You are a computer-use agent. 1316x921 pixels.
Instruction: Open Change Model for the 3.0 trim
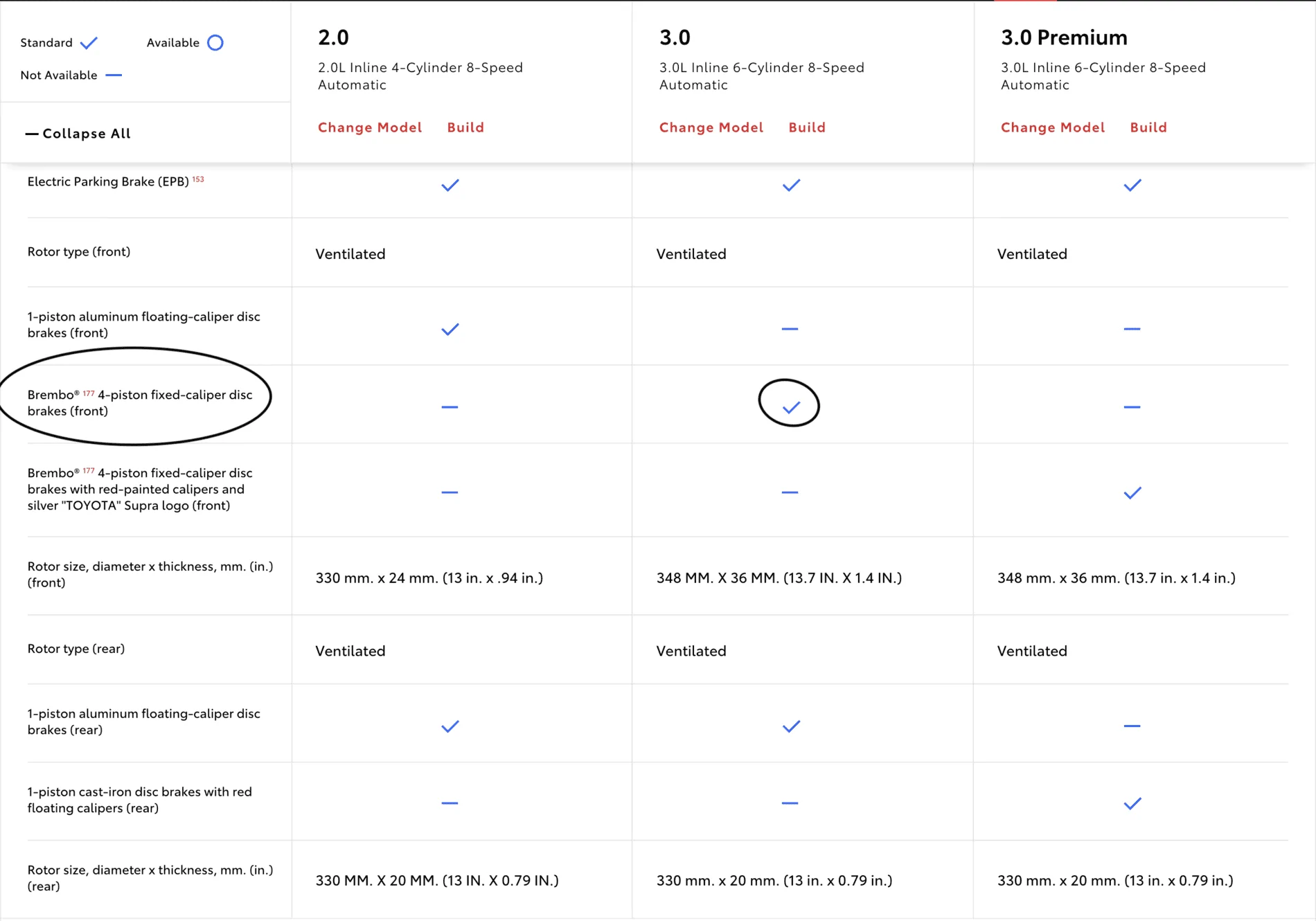pos(711,127)
